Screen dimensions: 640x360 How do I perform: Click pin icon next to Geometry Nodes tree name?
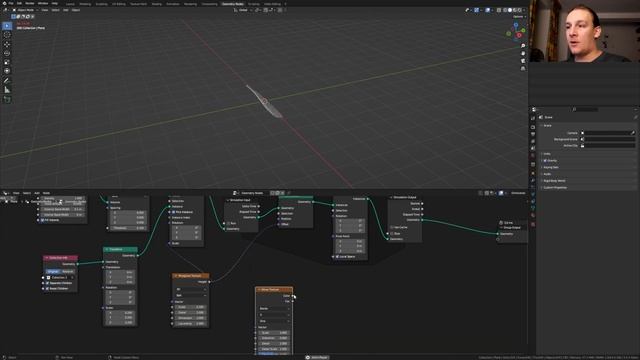pos(289,193)
